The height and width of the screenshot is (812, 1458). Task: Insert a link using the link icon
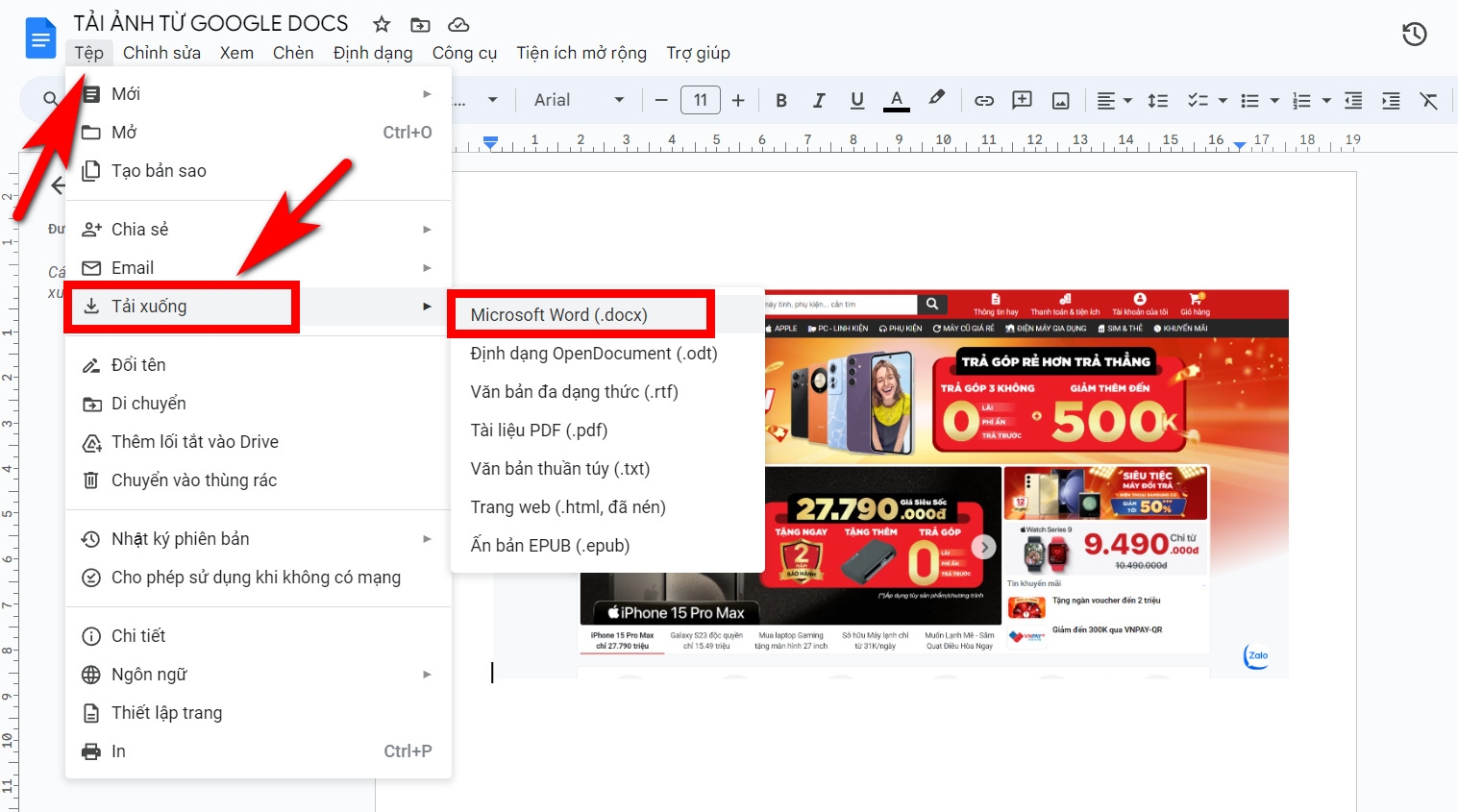983,99
